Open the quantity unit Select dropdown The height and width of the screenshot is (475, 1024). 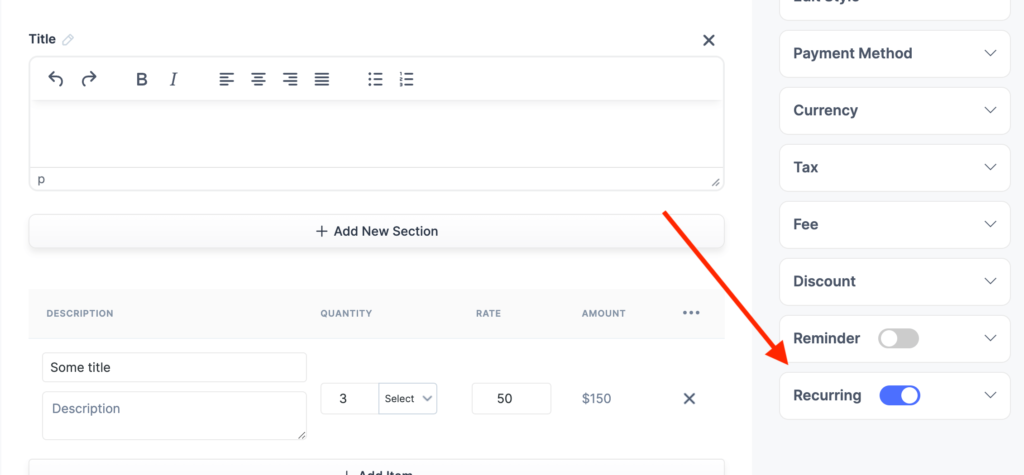click(408, 399)
